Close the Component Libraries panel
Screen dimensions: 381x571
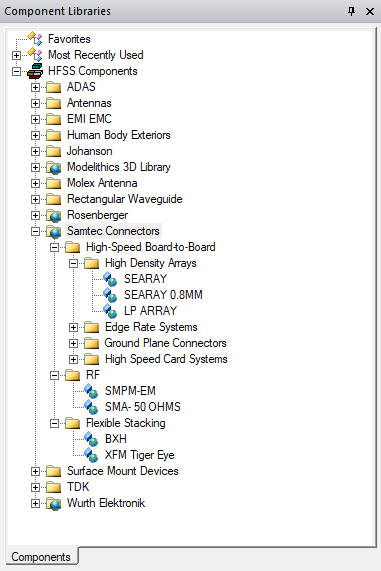click(x=370, y=12)
